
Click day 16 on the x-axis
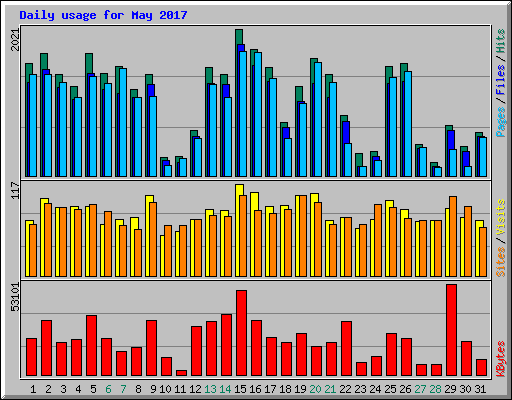click(255, 389)
